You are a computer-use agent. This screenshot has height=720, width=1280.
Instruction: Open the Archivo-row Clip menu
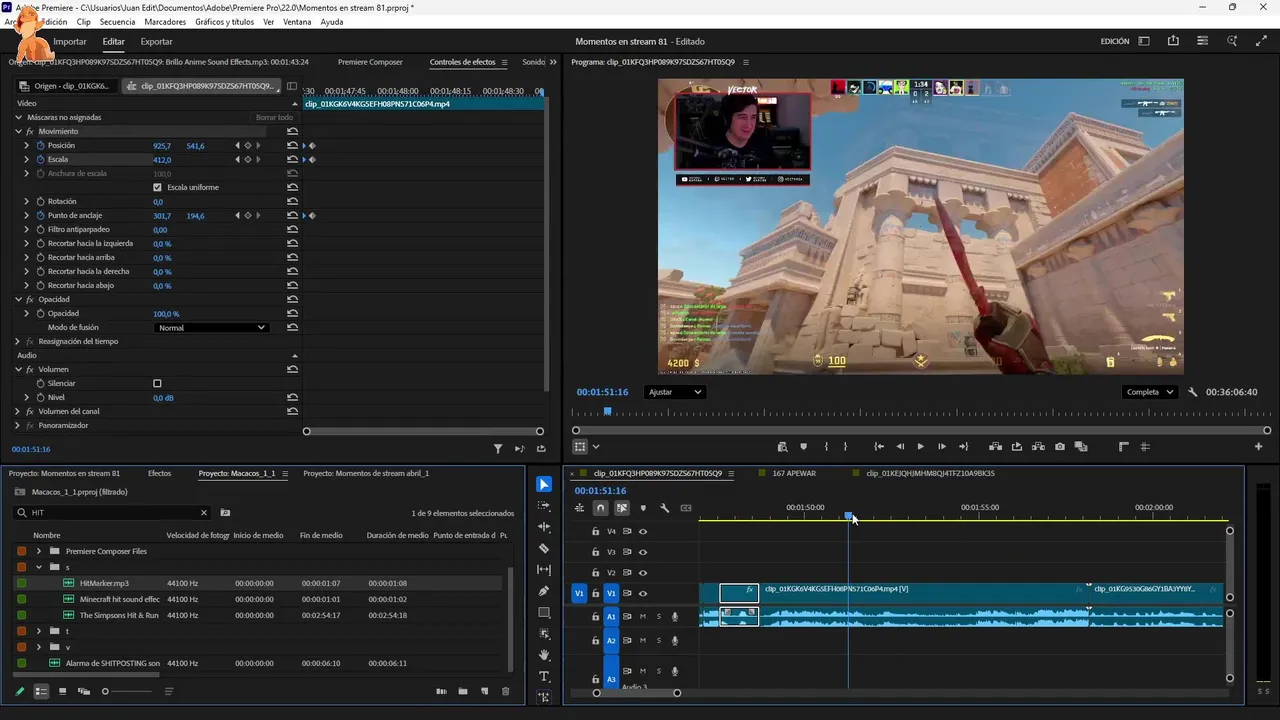(84, 21)
